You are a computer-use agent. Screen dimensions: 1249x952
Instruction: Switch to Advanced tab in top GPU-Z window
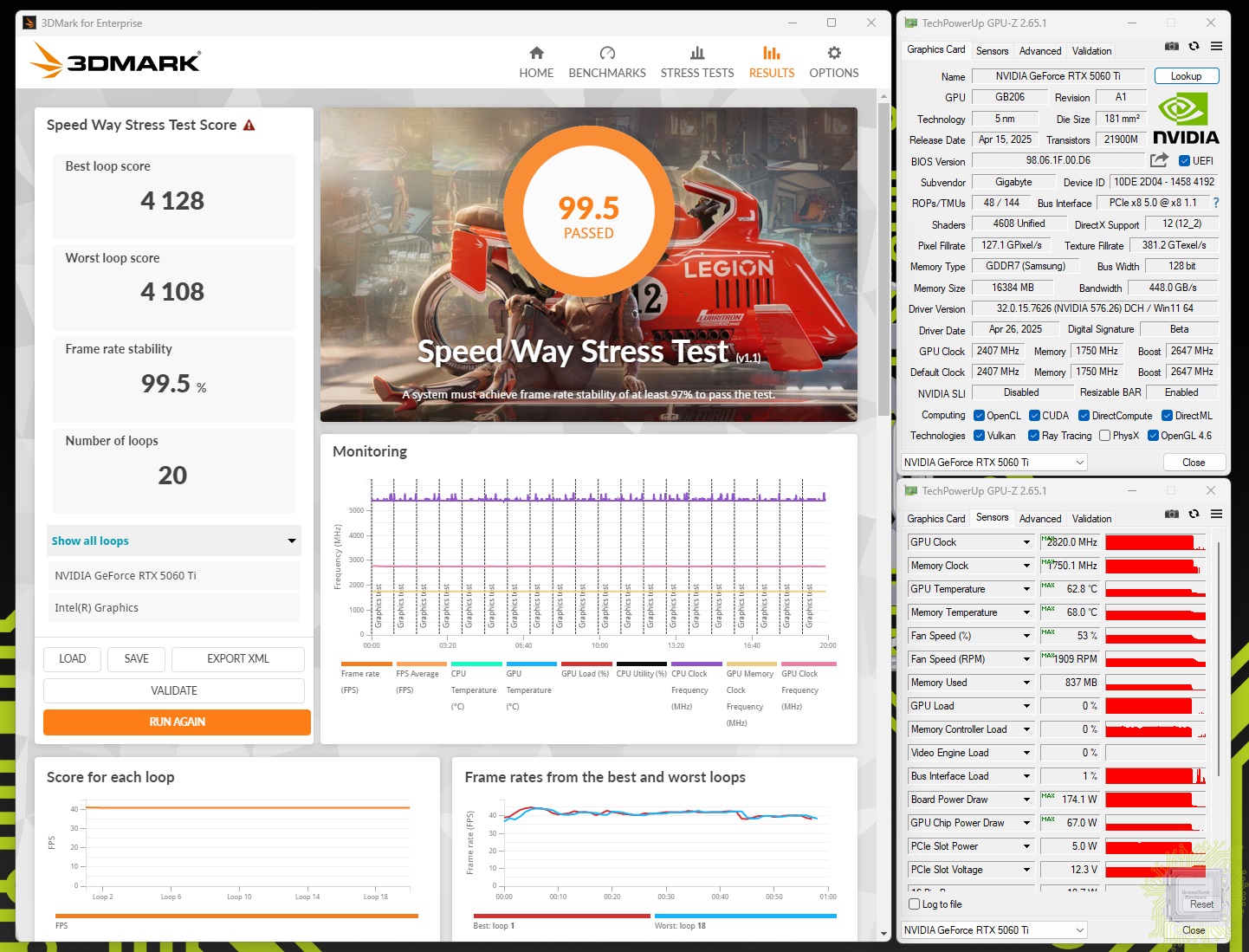coord(1040,51)
